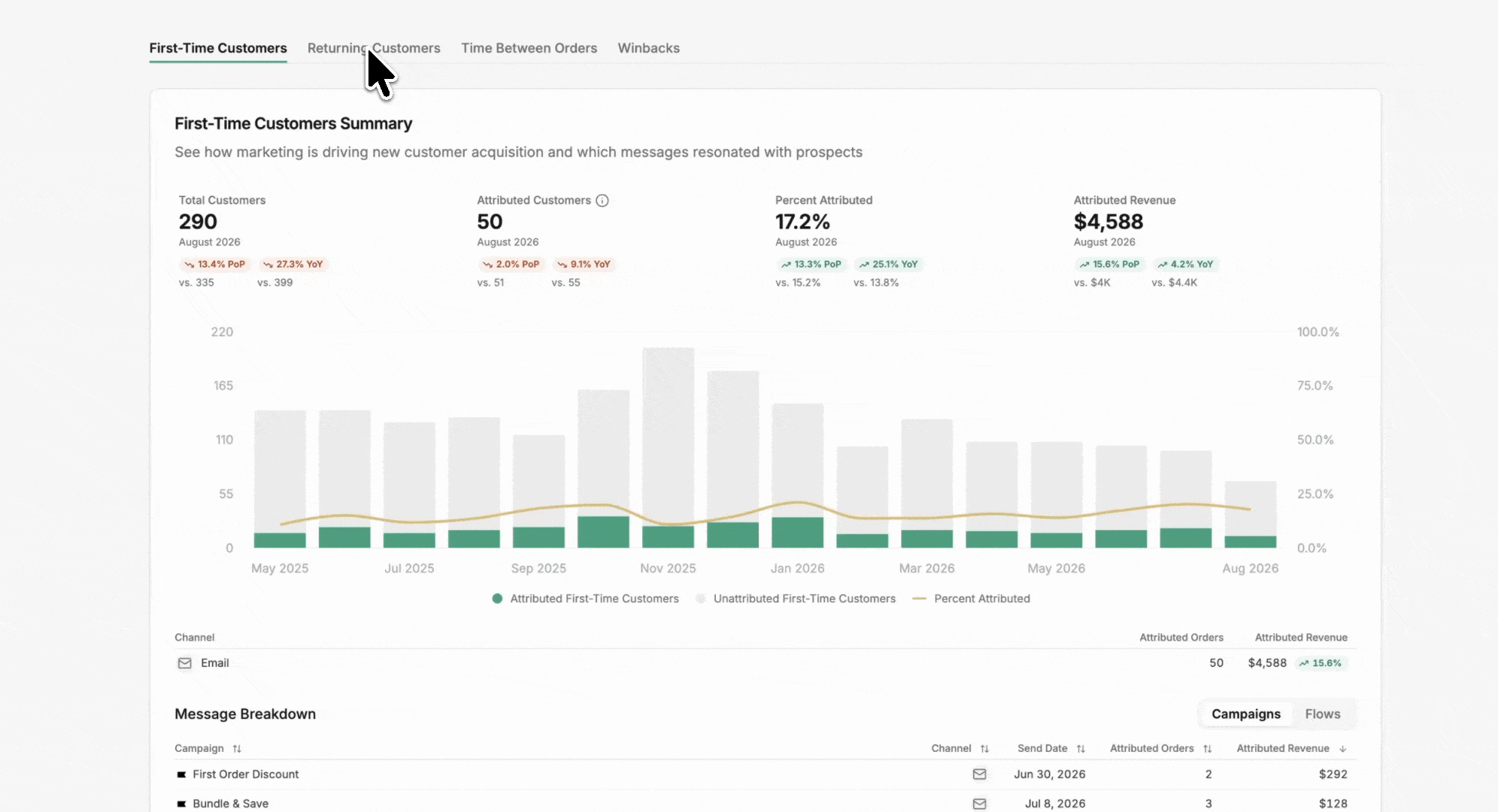Click the Email channel envelope icon

[x=184, y=663]
